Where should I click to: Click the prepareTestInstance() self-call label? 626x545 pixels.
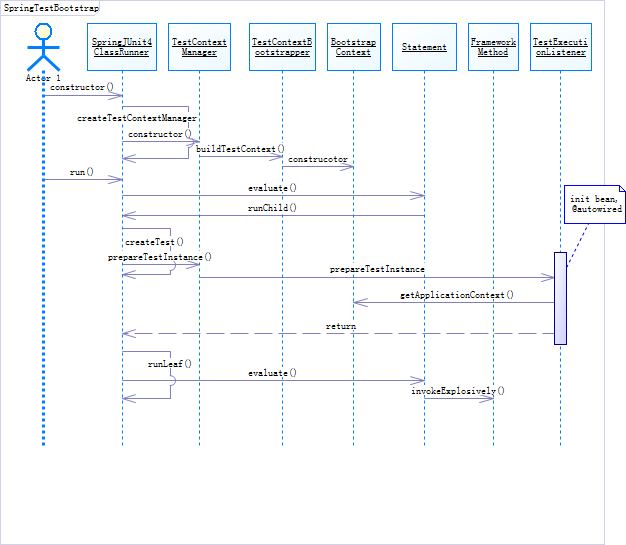[160, 257]
